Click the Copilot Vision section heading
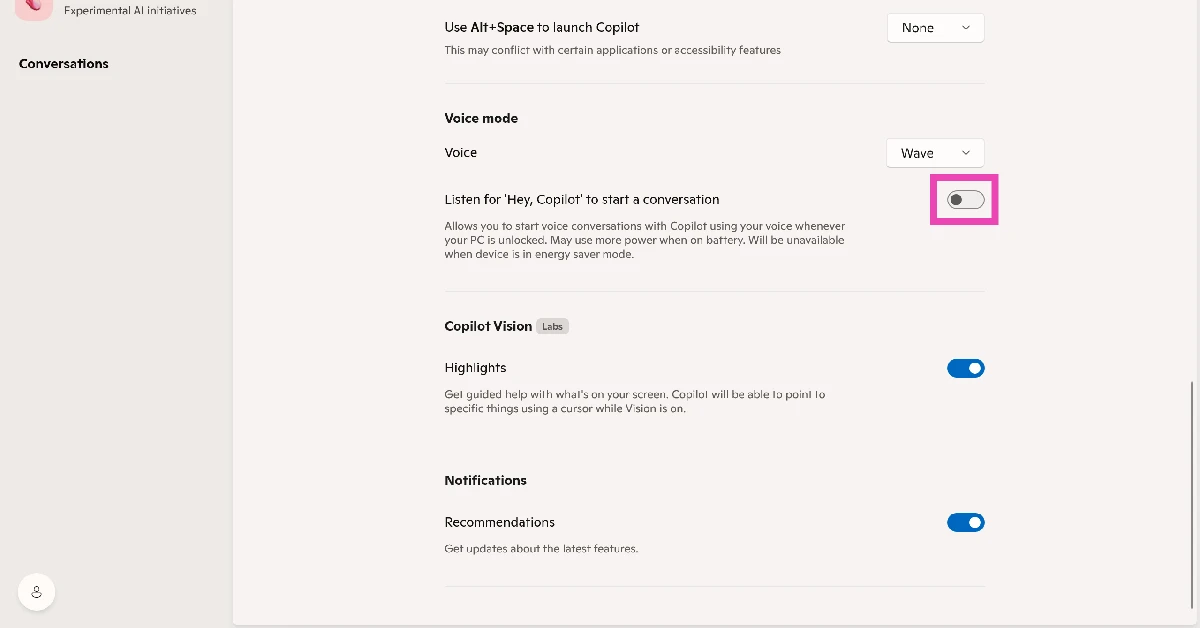Screen dimensions: 1200x628 coord(488,326)
